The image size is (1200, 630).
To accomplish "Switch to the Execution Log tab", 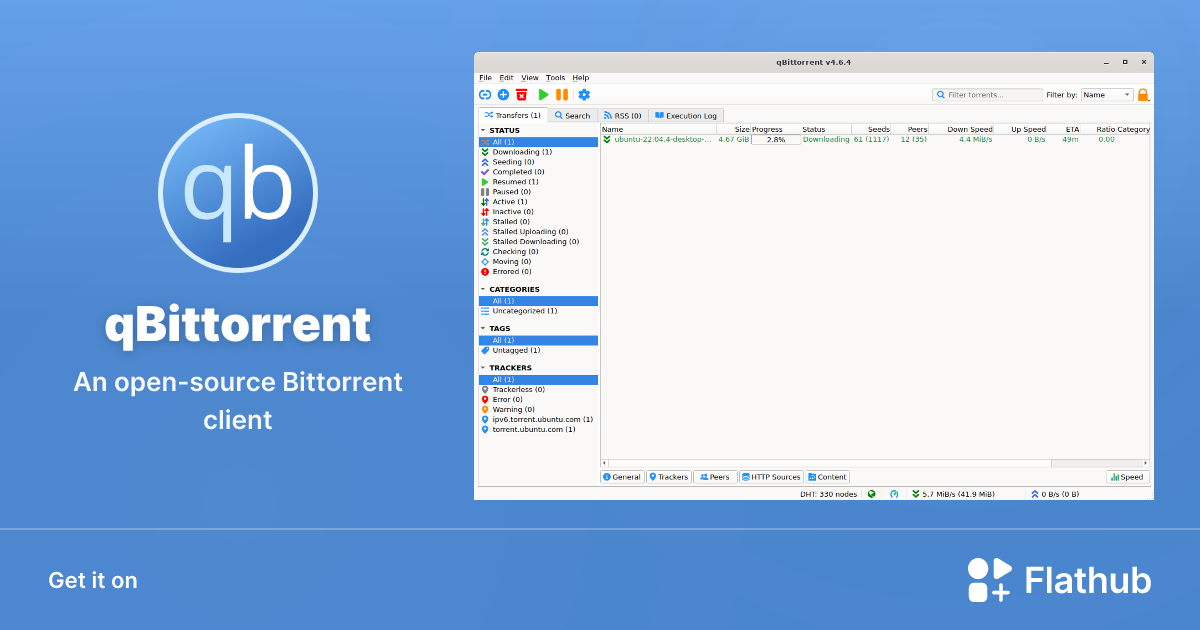I will pyautogui.click(x=686, y=115).
